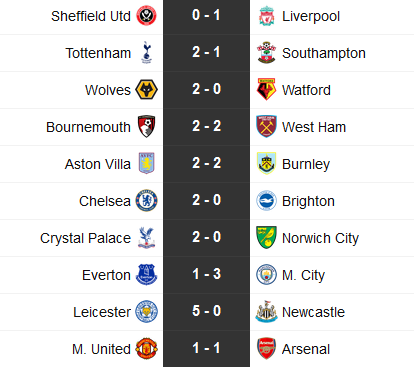Open the Southampton team name link
Viewport: 414px width, 367px height.
click(x=324, y=53)
